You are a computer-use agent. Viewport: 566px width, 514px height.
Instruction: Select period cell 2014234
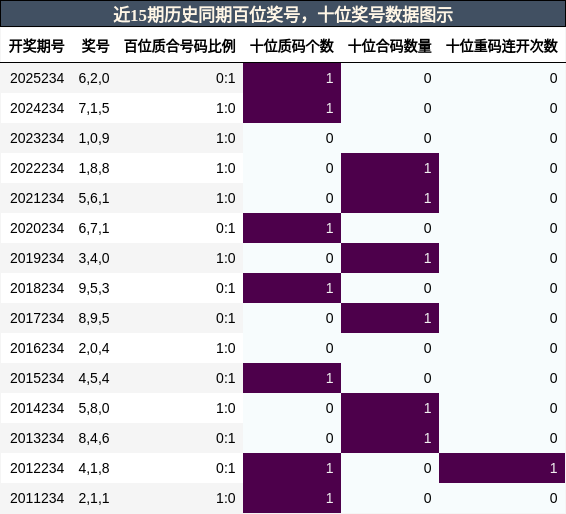tap(37, 408)
